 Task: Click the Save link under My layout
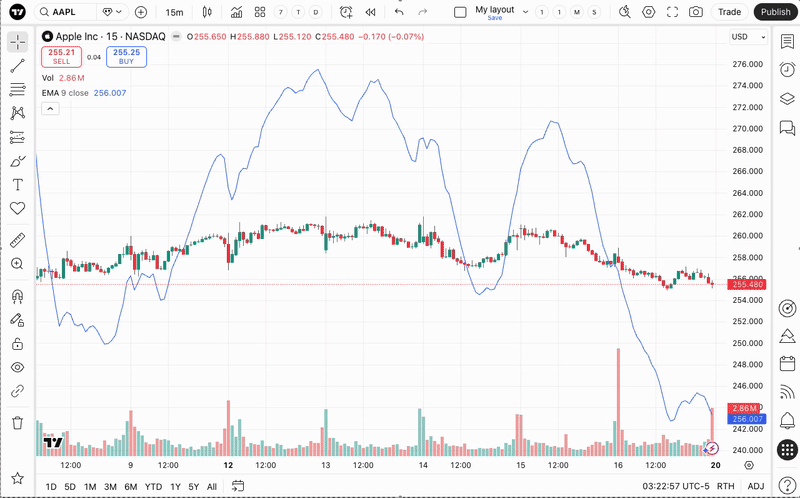tap(494, 18)
